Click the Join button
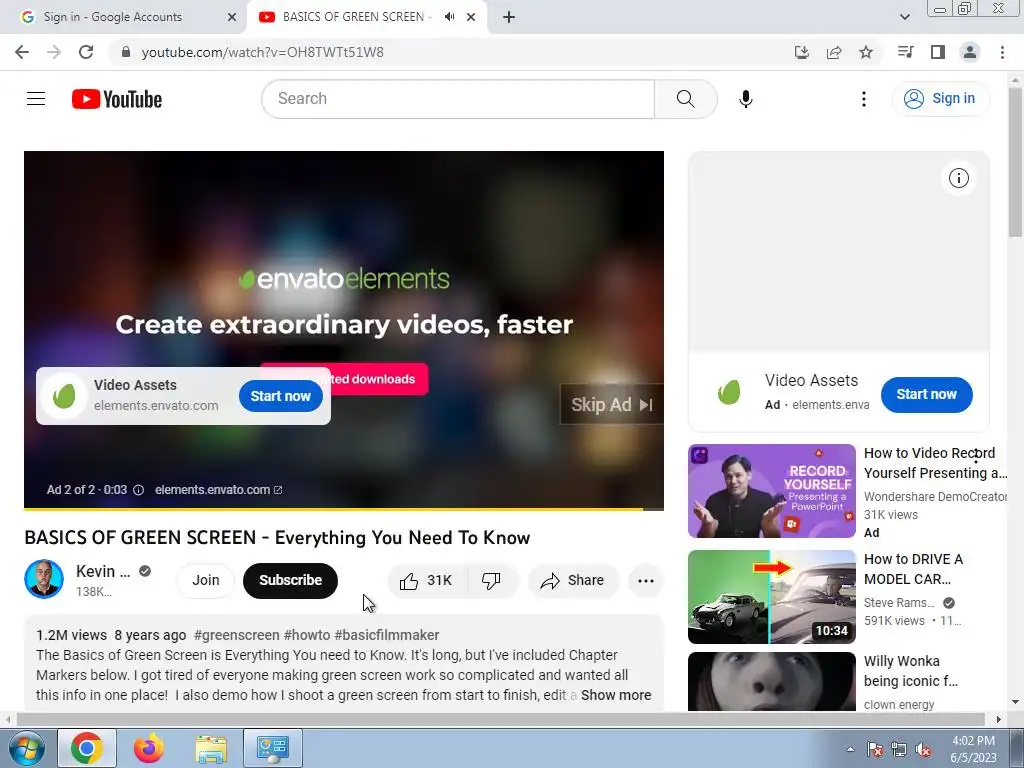 coord(206,581)
